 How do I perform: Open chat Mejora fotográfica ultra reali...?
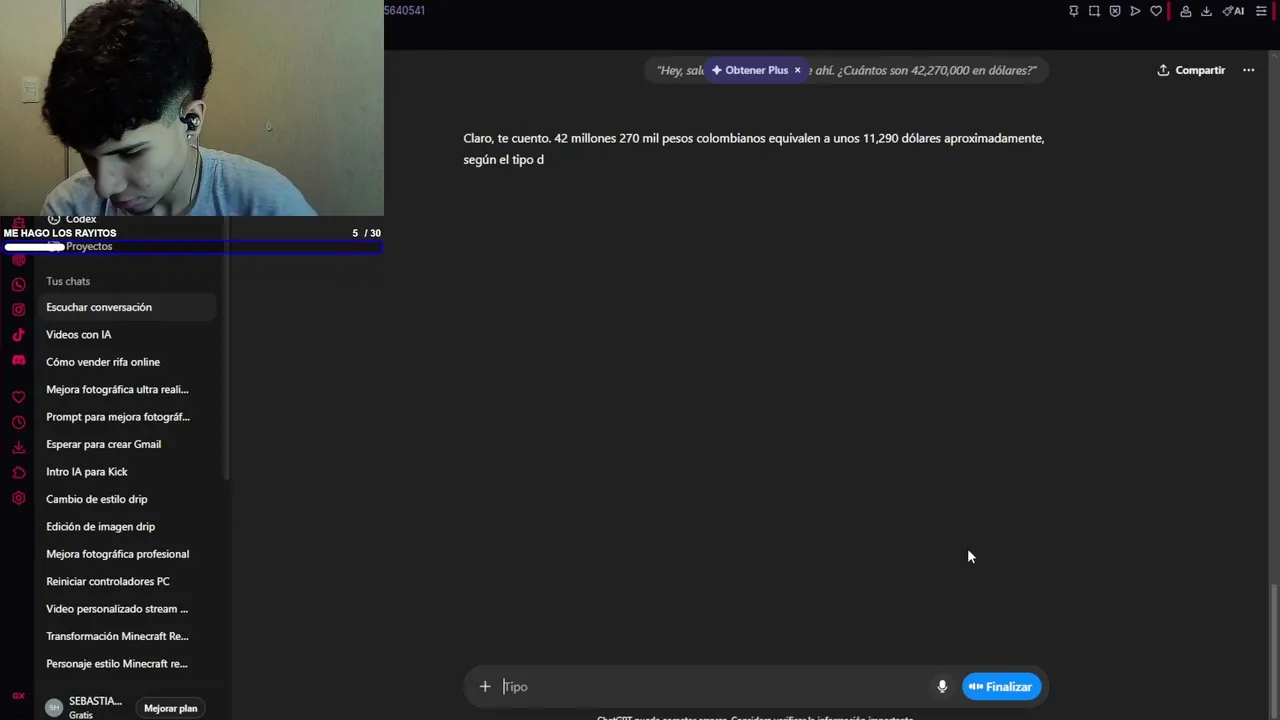pyautogui.click(x=128, y=390)
